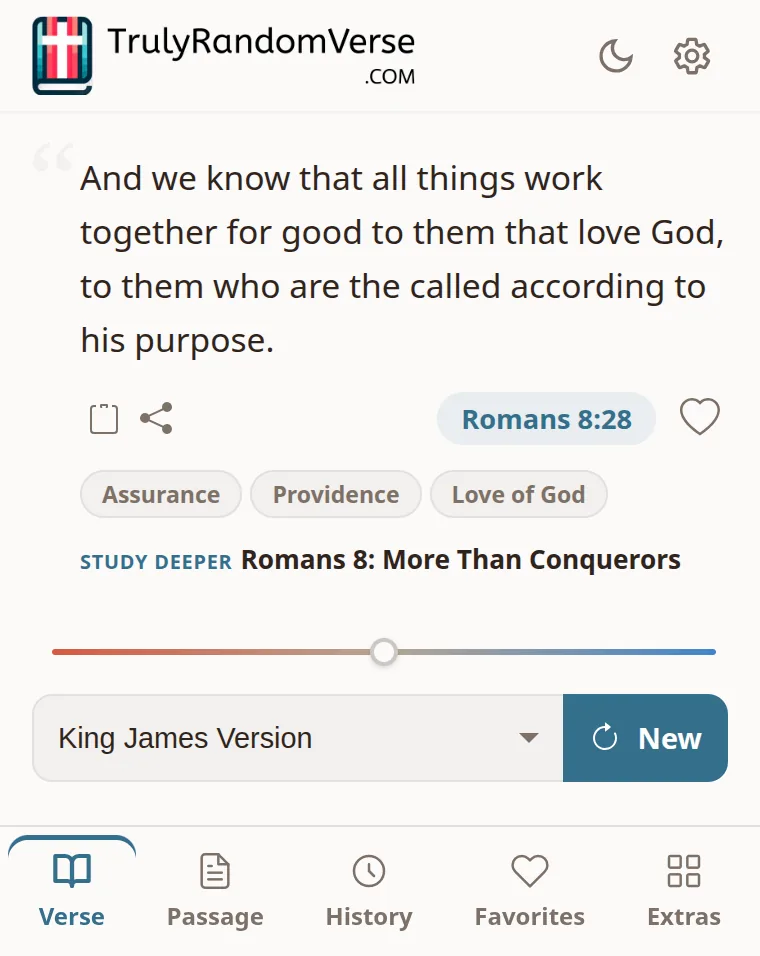Open the Romans 8:28 reference badge
The width and height of the screenshot is (760, 956).
coord(547,419)
